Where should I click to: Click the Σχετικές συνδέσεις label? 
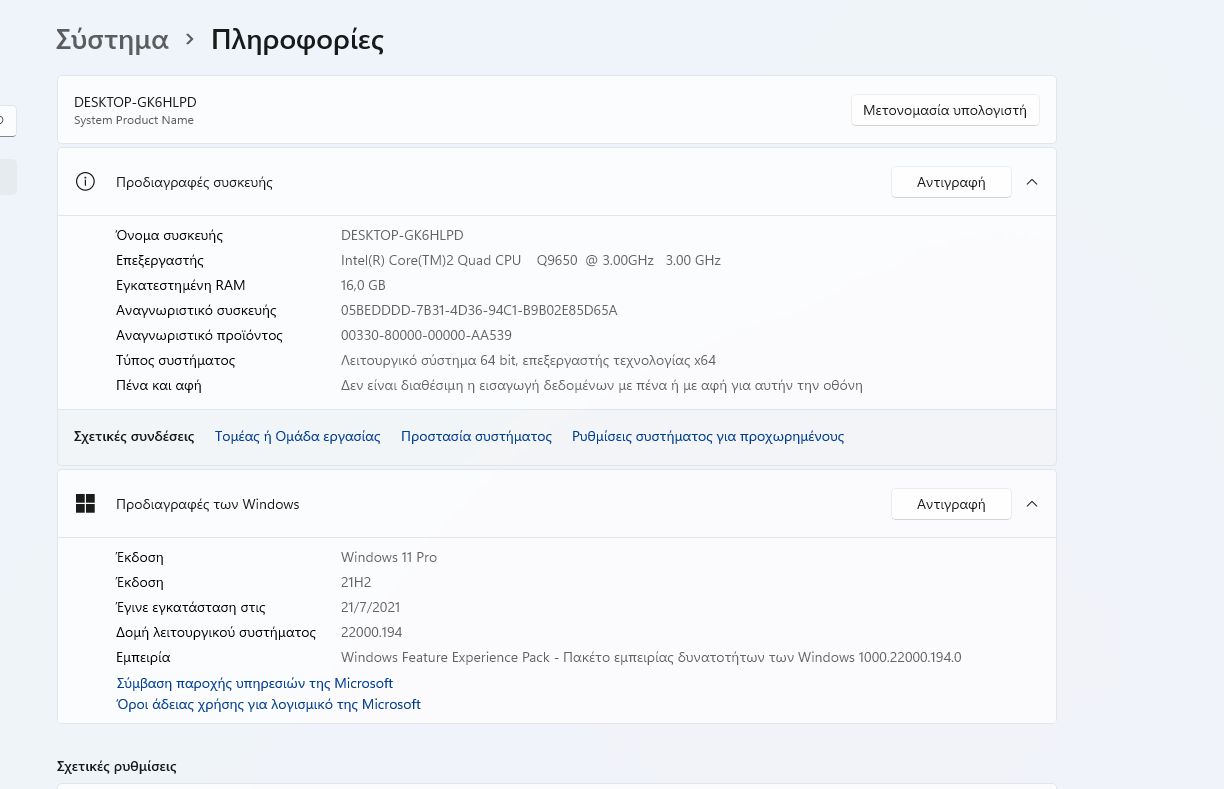tap(134, 437)
